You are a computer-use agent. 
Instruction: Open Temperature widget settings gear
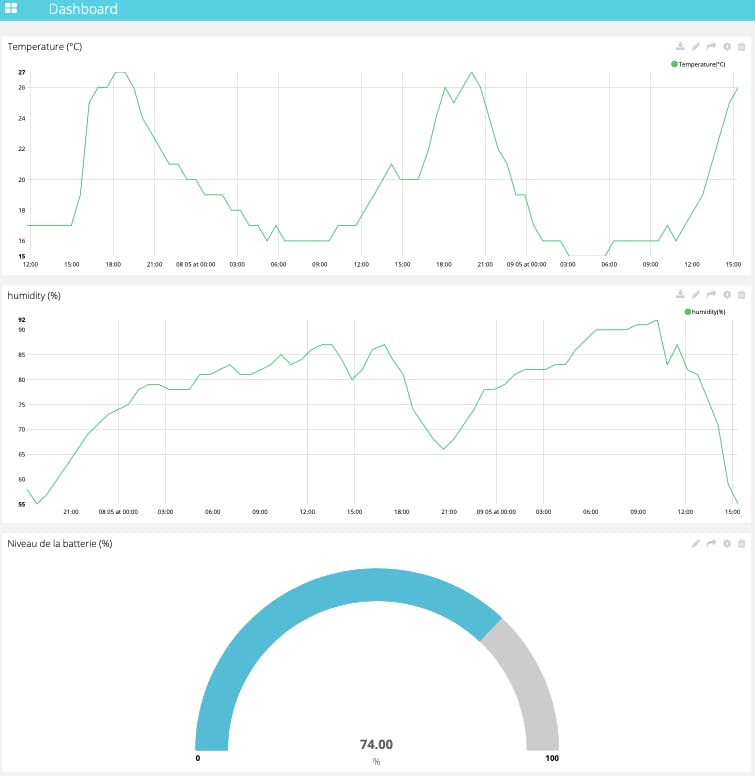coord(727,47)
